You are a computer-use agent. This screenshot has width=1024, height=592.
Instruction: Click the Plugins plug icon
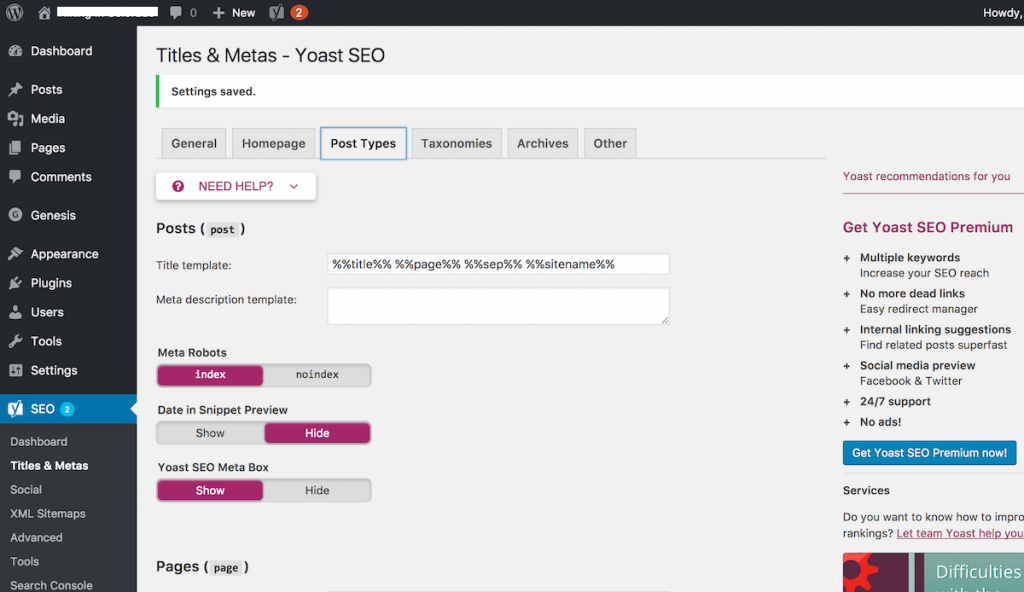pos(16,283)
